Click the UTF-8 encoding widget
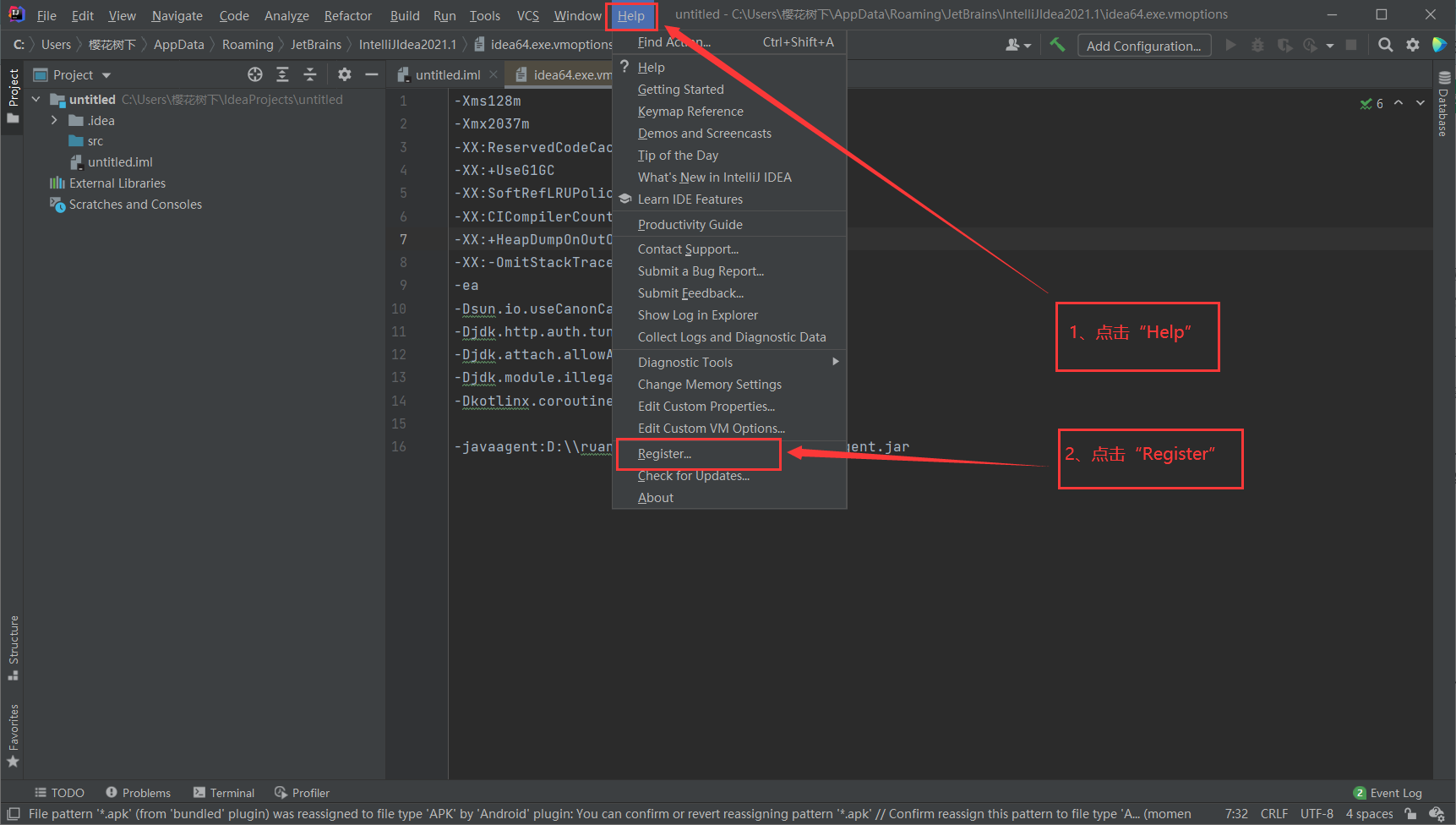This screenshot has width=1456, height=825. tap(1317, 814)
